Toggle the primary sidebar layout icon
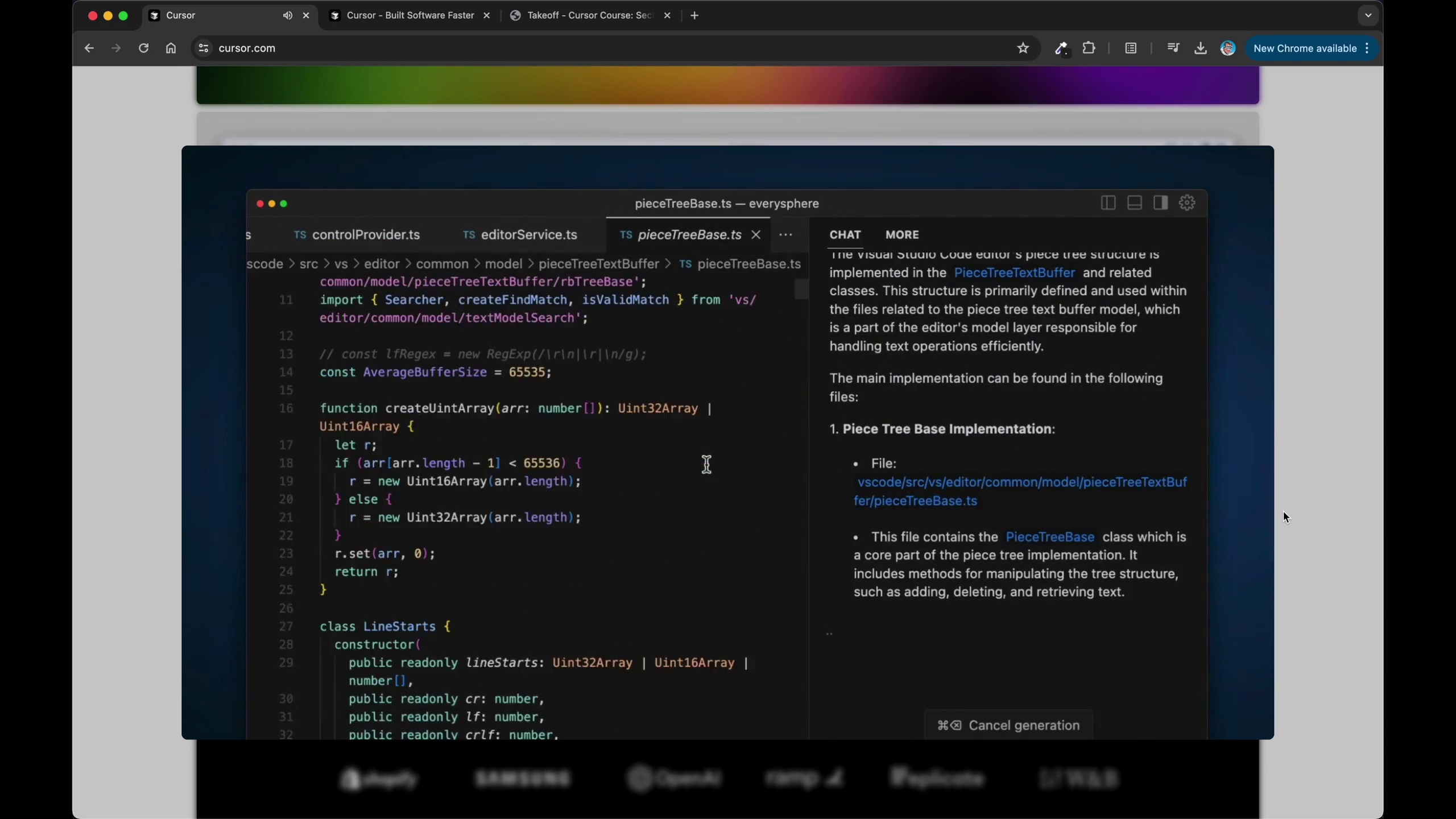Image resolution: width=1456 pixels, height=819 pixels. [1108, 203]
